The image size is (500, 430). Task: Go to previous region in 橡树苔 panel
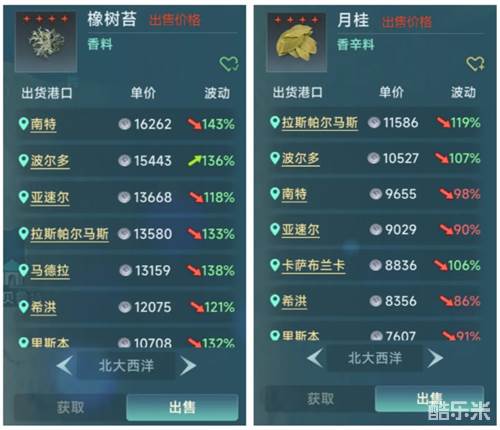(64, 366)
